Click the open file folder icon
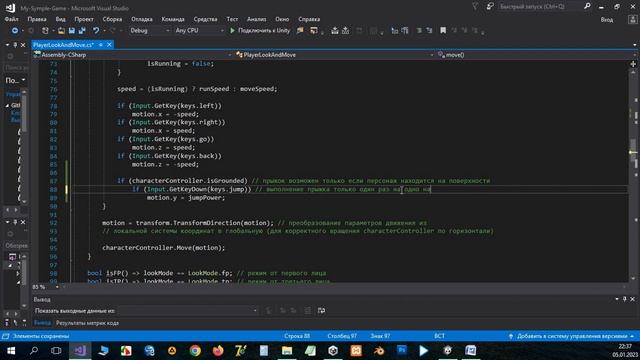Screen dimensions: 640x360 61,31
